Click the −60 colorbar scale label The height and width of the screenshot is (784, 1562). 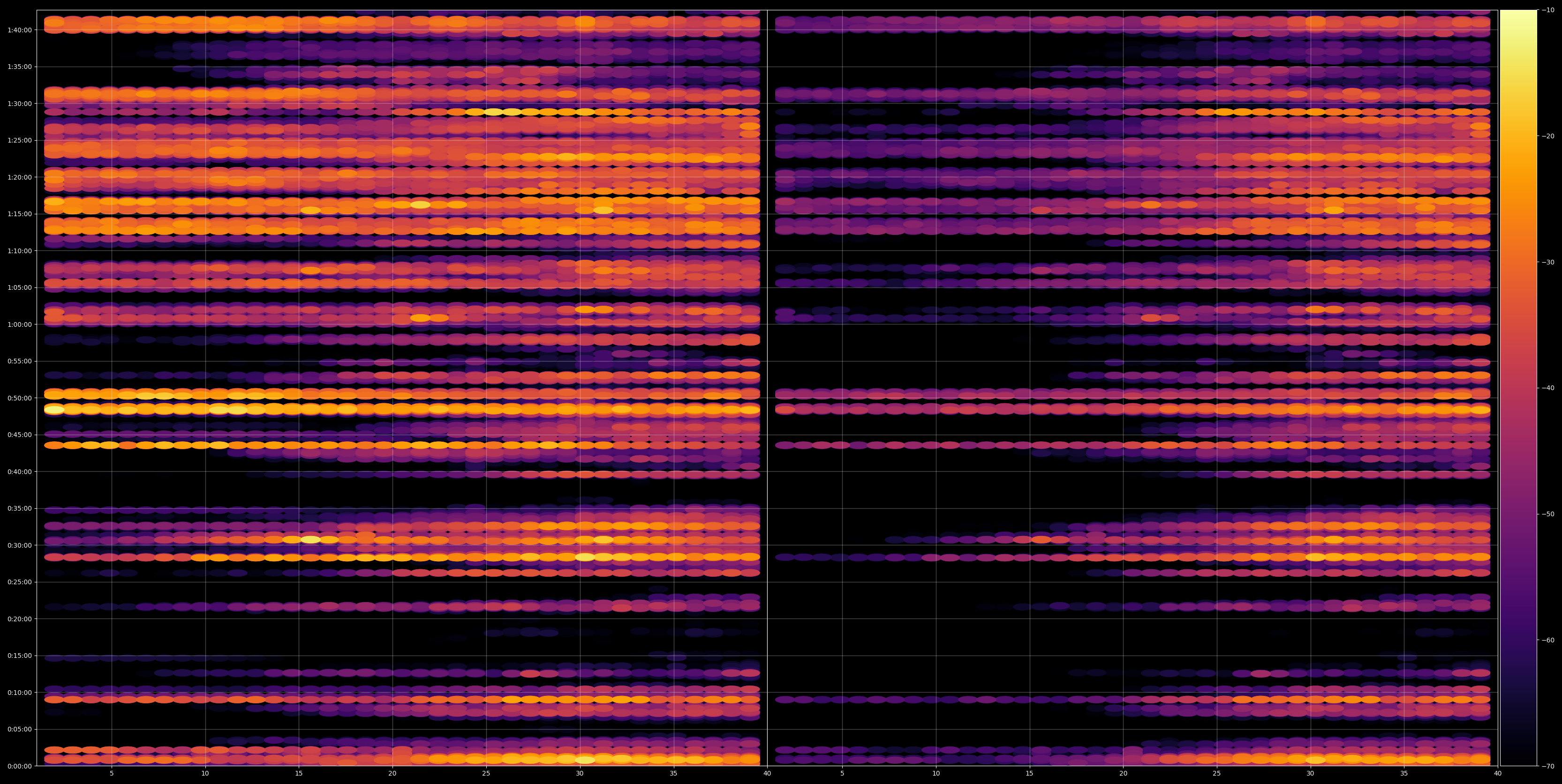tap(1548, 641)
